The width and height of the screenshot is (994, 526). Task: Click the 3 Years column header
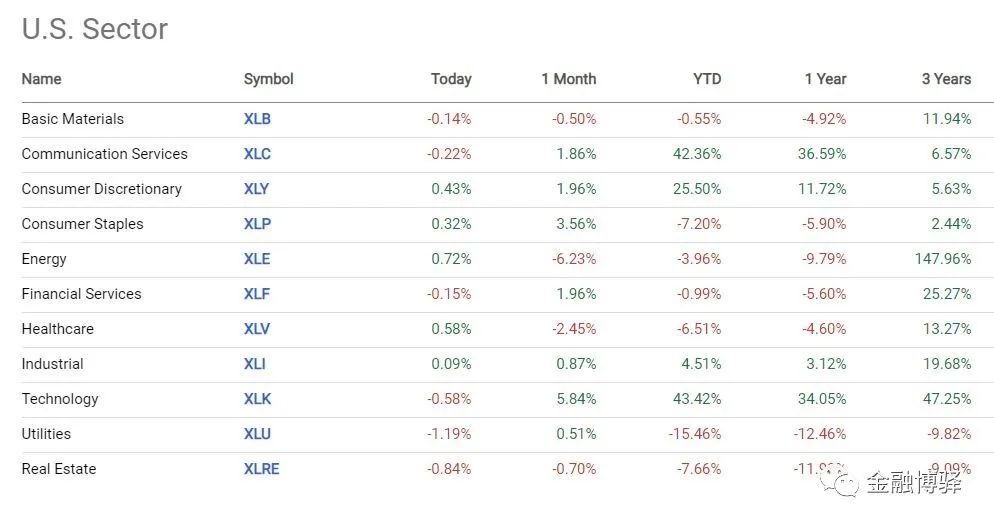coord(946,79)
